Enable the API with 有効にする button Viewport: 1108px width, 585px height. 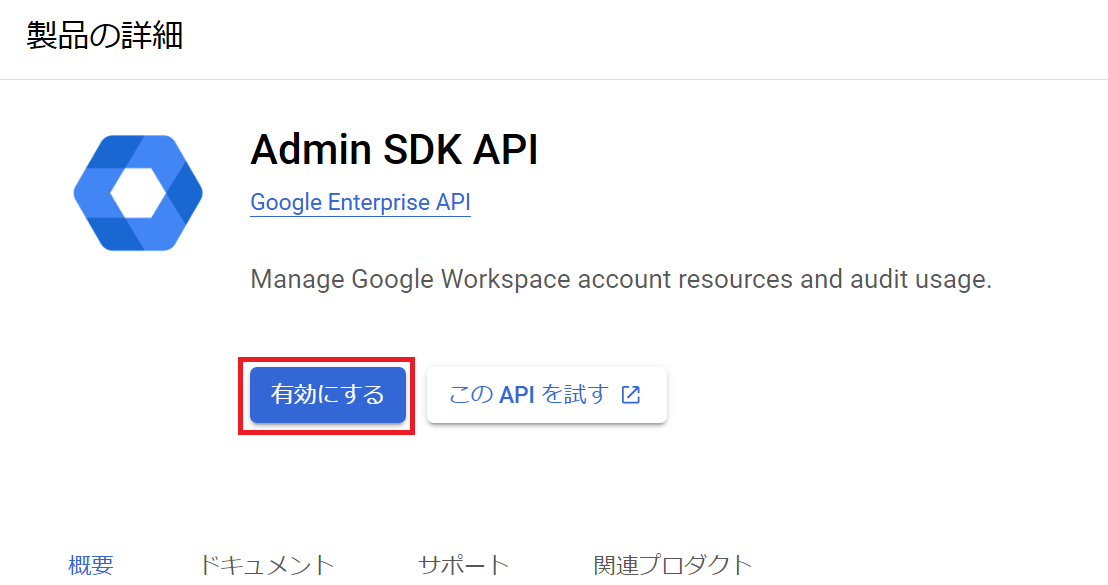[x=328, y=395]
